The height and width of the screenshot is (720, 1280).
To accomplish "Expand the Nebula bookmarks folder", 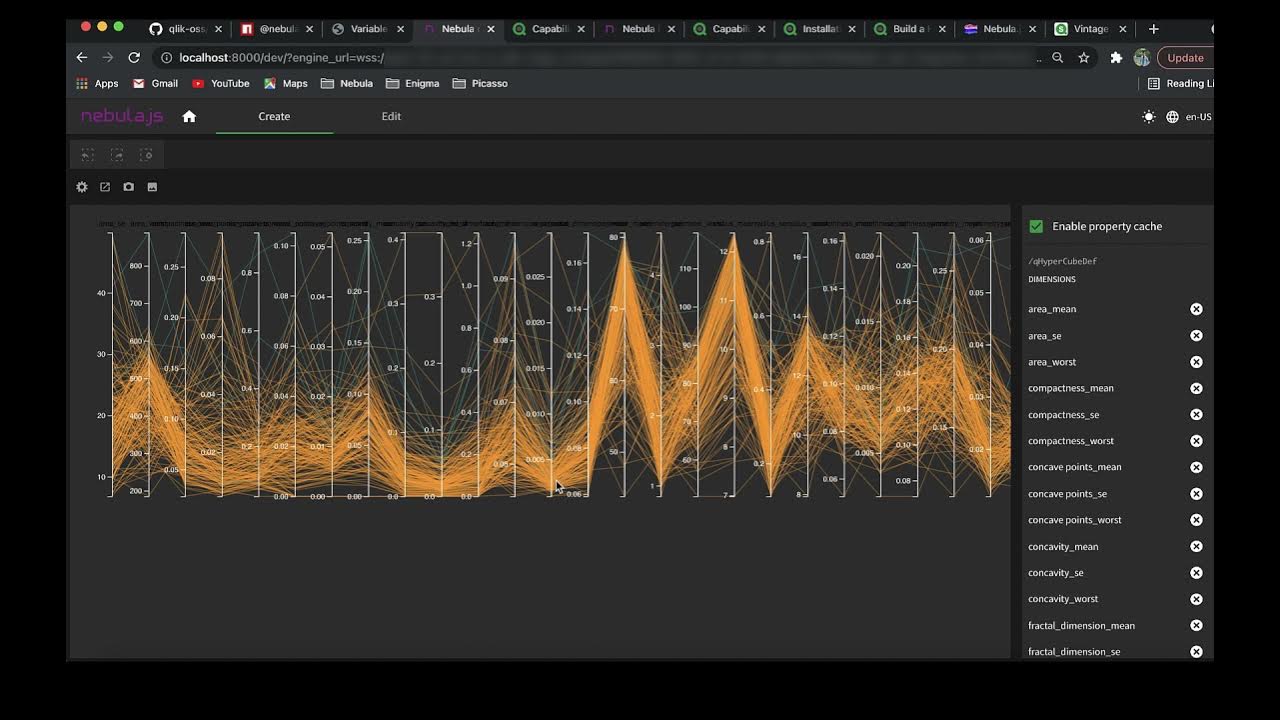I will click(346, 84).
